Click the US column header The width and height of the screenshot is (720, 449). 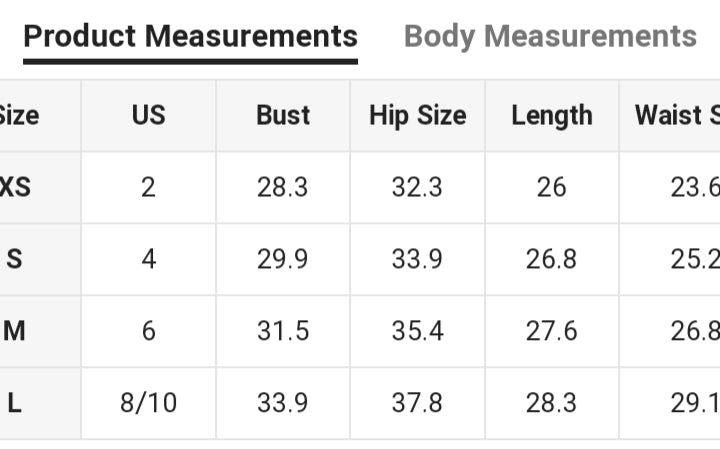tap(148, 116)
